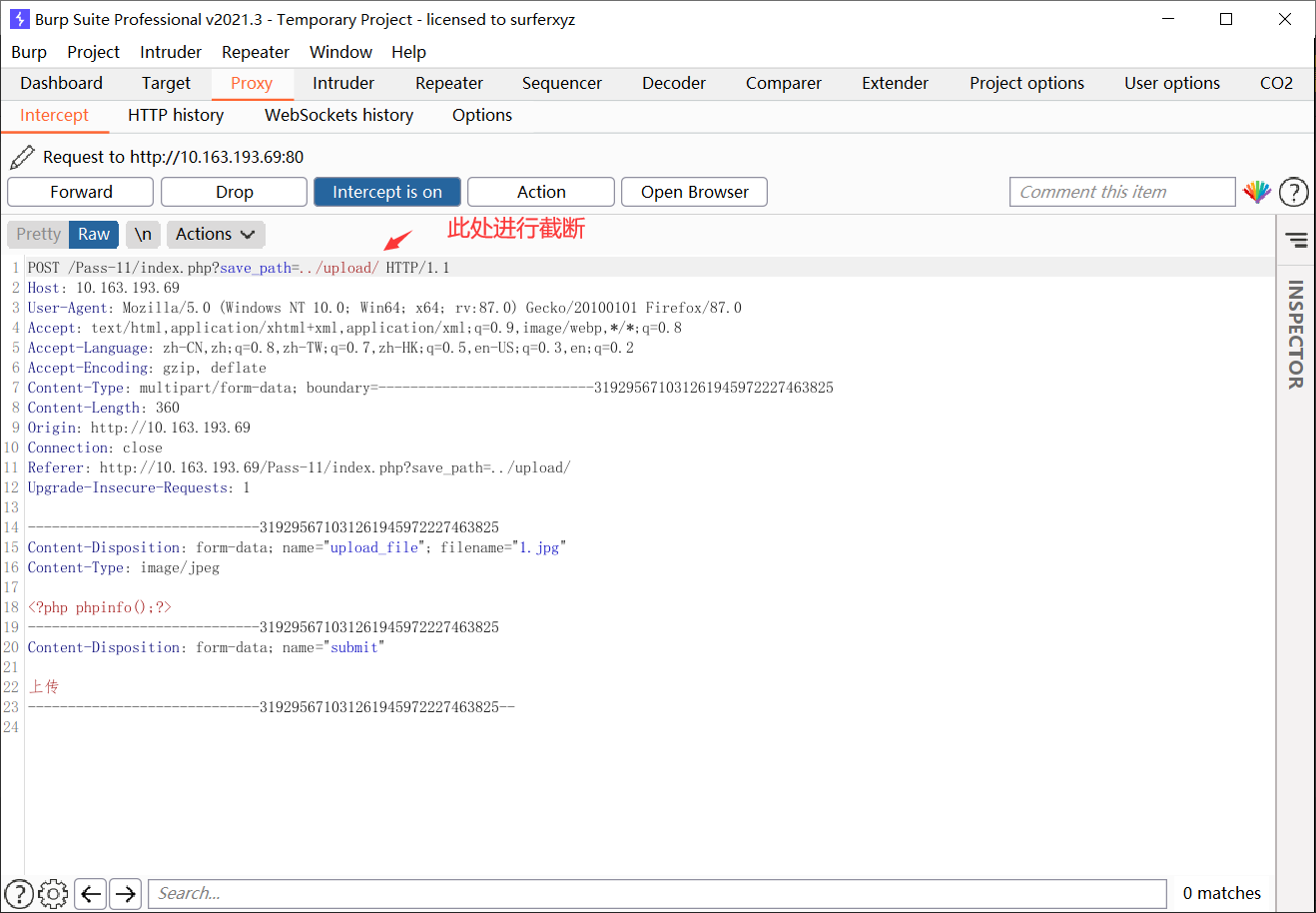Click the Origin header line
The width and height of the screenshot is (1316, 913).
tap(139, 428)
